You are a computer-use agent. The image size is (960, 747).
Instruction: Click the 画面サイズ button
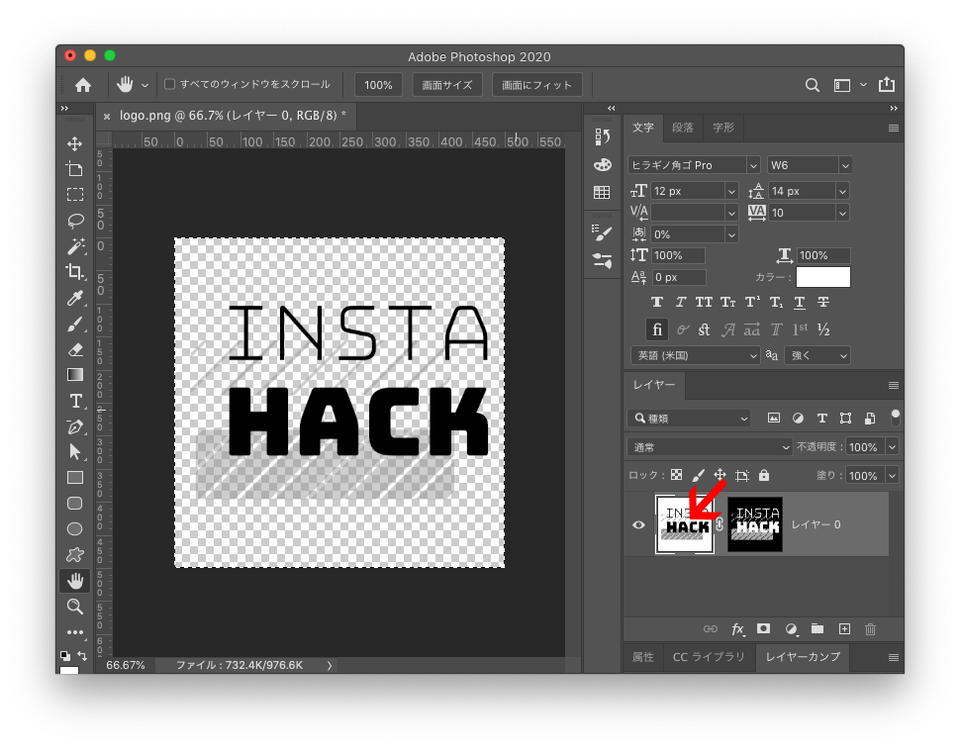point(447,84)
